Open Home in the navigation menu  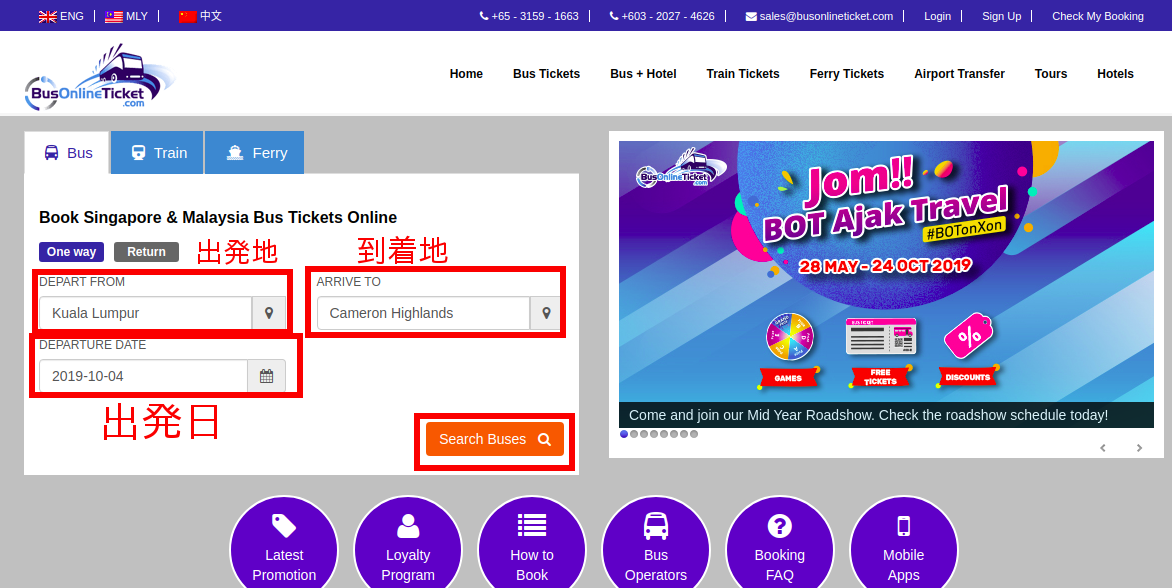pyautogui.click(x=466, y=74)
